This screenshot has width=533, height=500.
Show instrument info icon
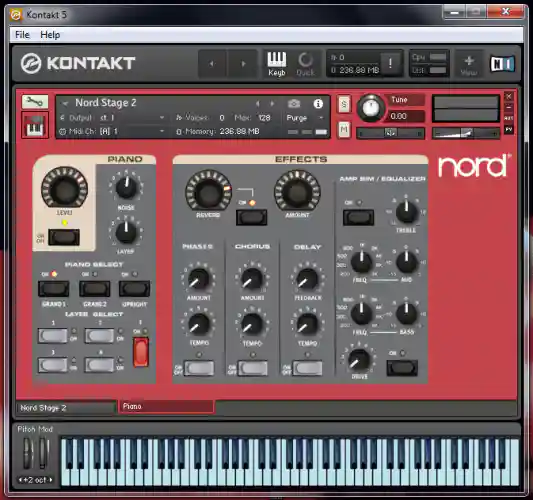coord(318,103)
